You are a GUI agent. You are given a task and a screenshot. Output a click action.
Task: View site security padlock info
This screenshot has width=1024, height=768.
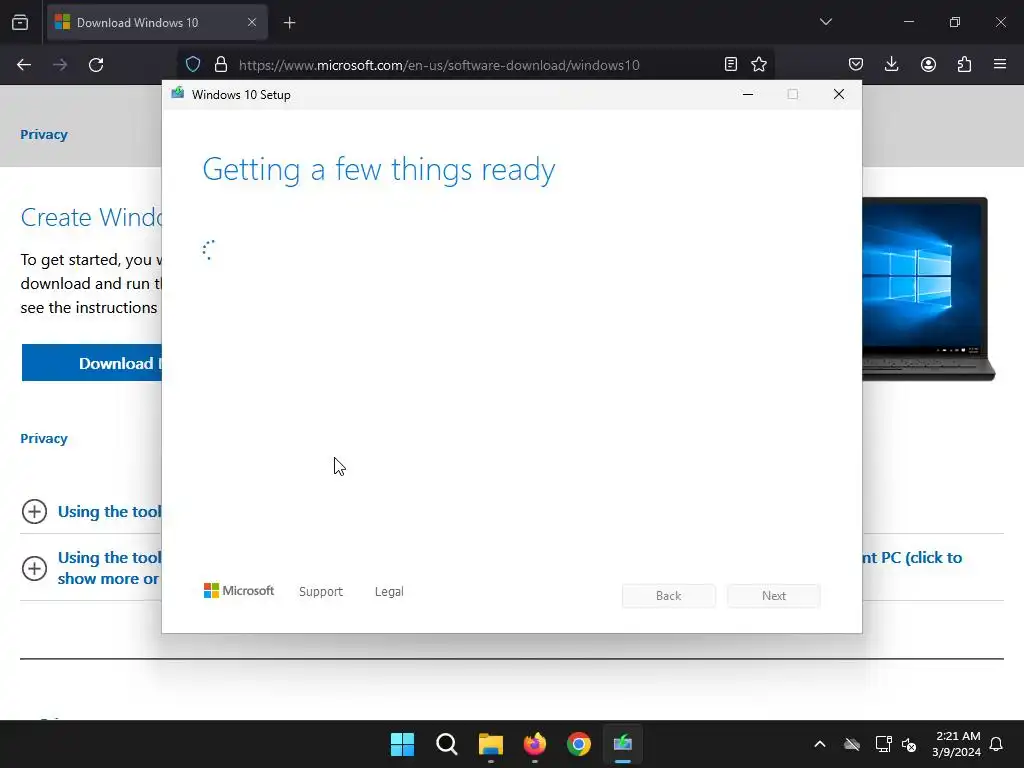tap(221, 64)
